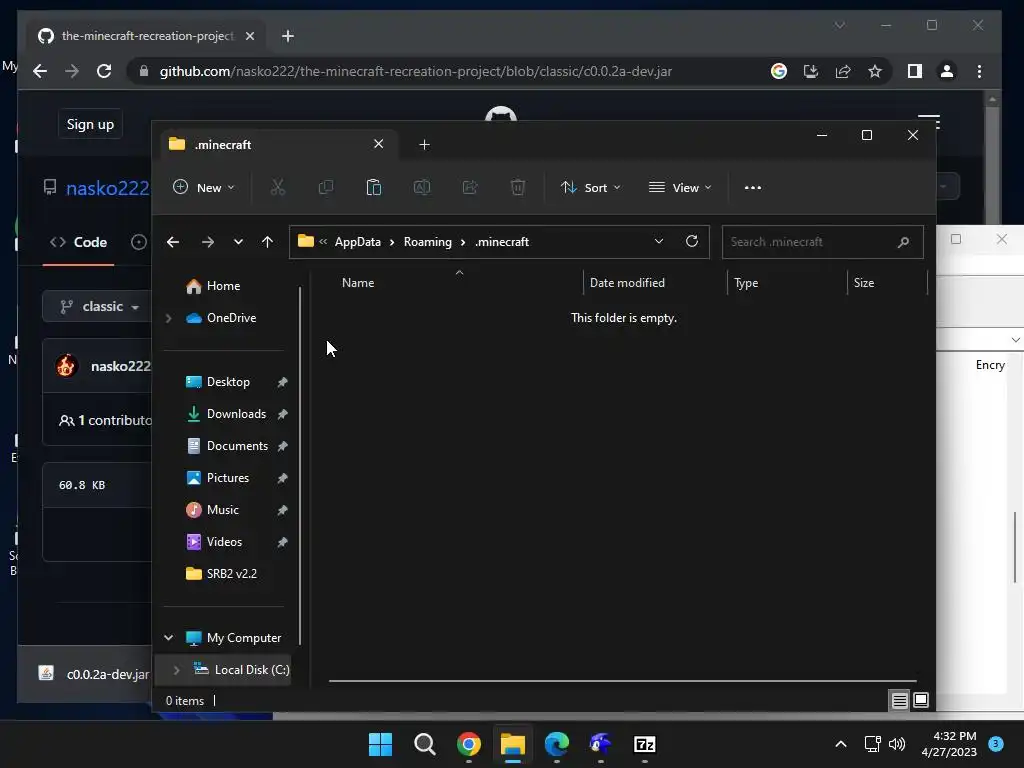Open Chrome's three-dot menu
Viewport: 1024px width, 768px height.
point(979,71)
